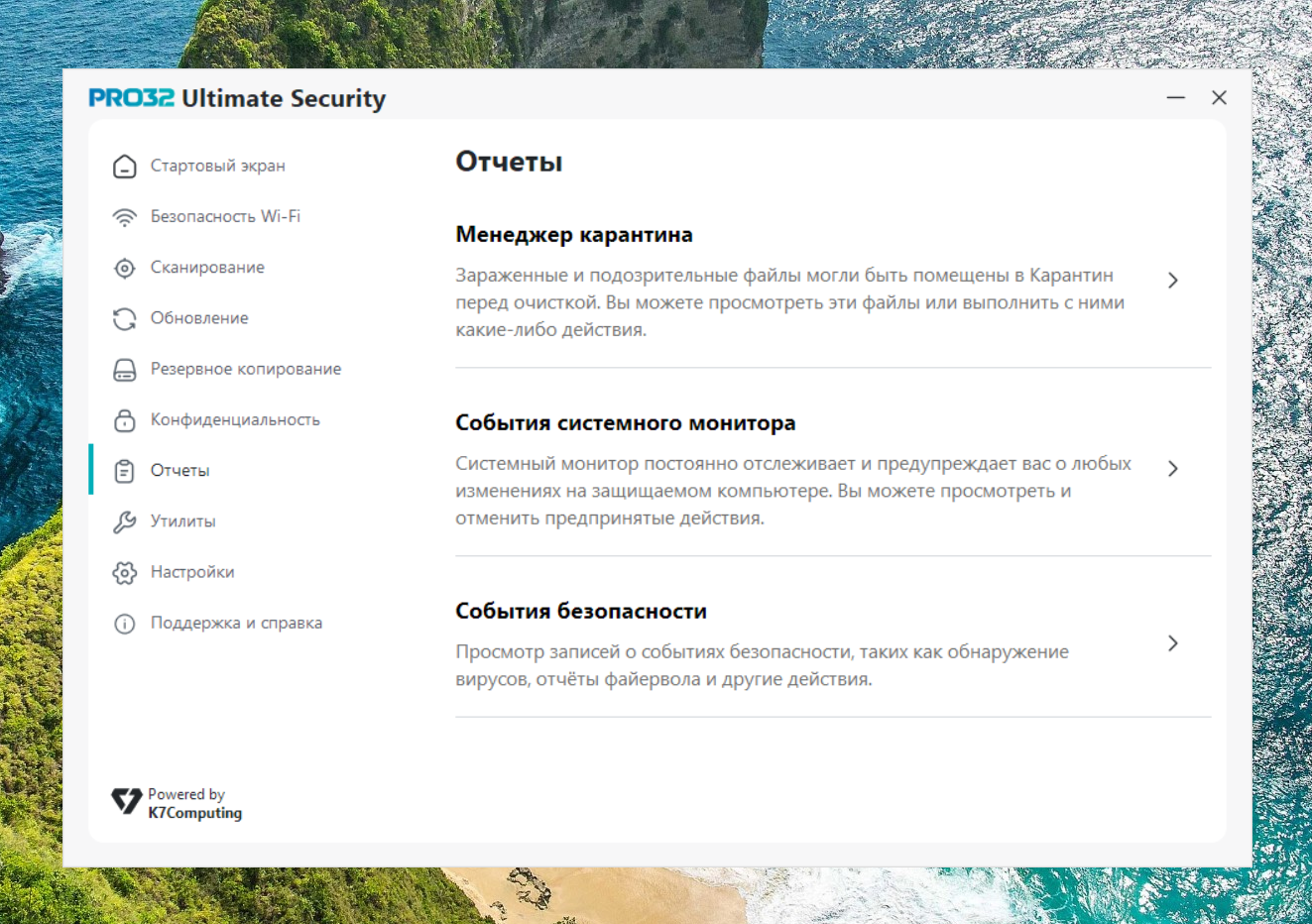The height and width of the screenshot is (924, 1312).
Task: Open Резервное копирование section
Action: (248, 369)
